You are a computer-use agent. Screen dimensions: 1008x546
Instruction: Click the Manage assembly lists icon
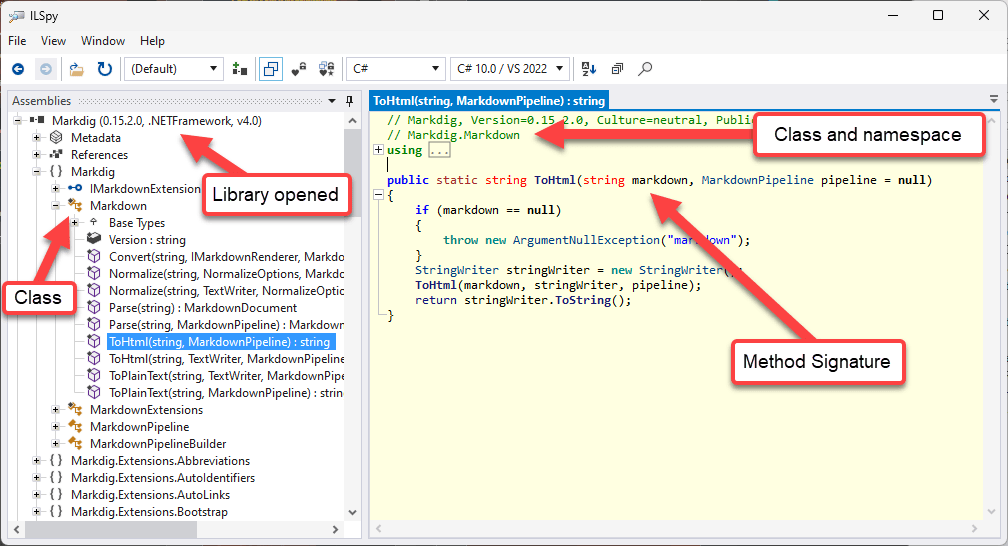coord(240,69)
